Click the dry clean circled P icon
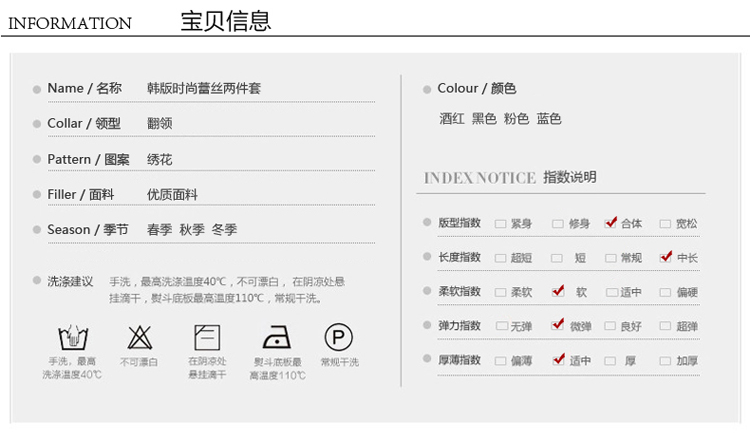The height and width of the screenshot is (435, 750). point(339,336)
